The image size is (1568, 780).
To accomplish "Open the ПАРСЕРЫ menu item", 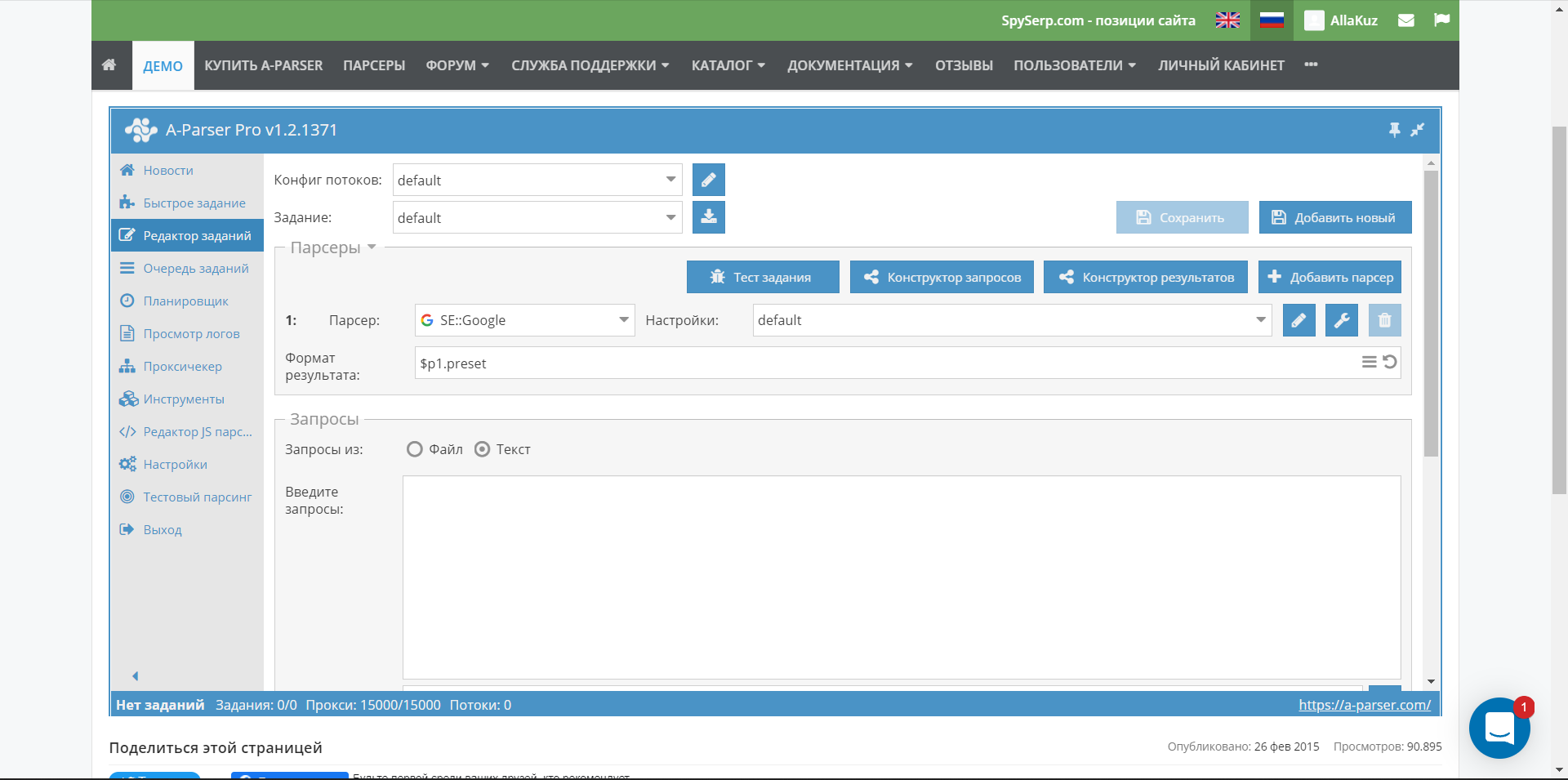I will tap(374, 65).
